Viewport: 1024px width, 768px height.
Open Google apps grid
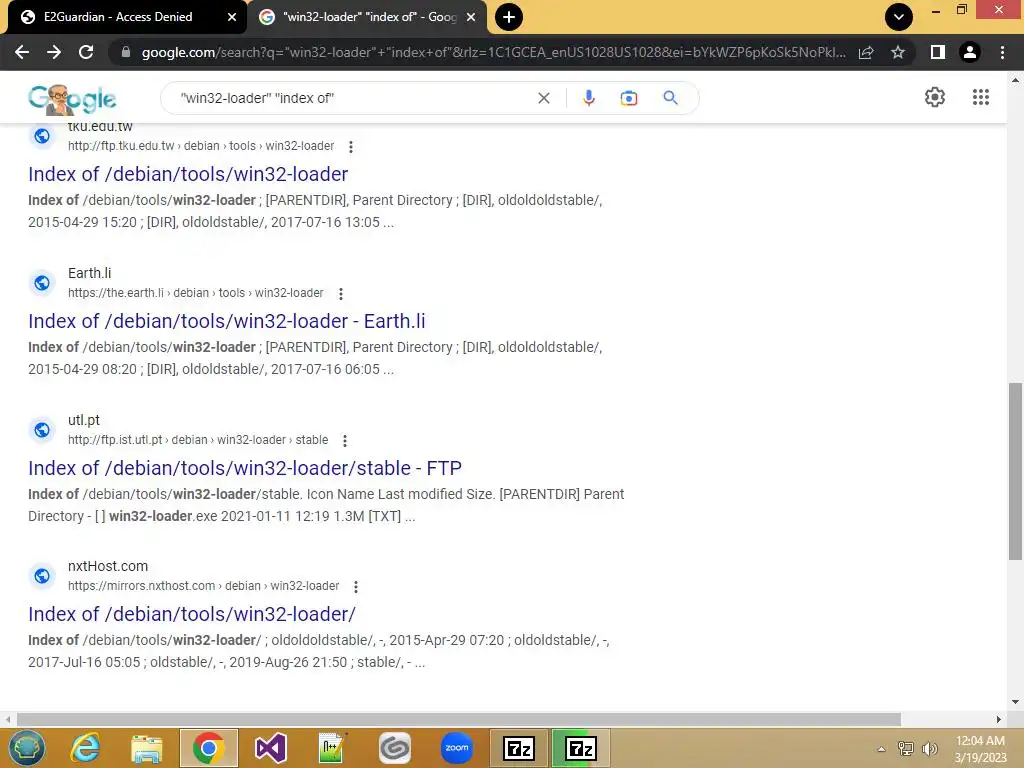980,97
